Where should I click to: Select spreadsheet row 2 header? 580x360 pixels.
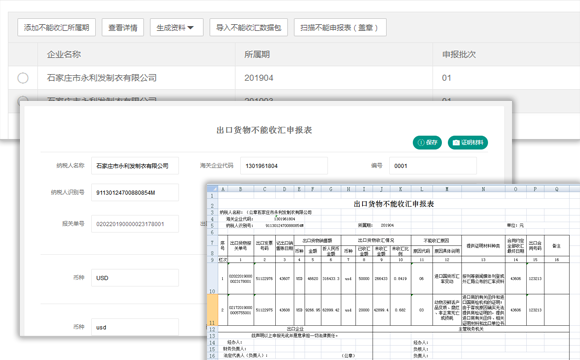coord(212,203)
